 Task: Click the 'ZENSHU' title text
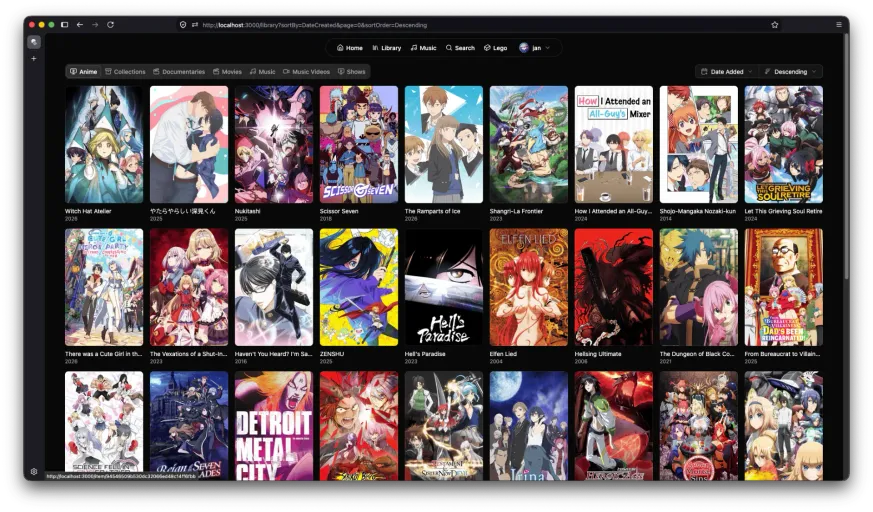tap(332, 354)
